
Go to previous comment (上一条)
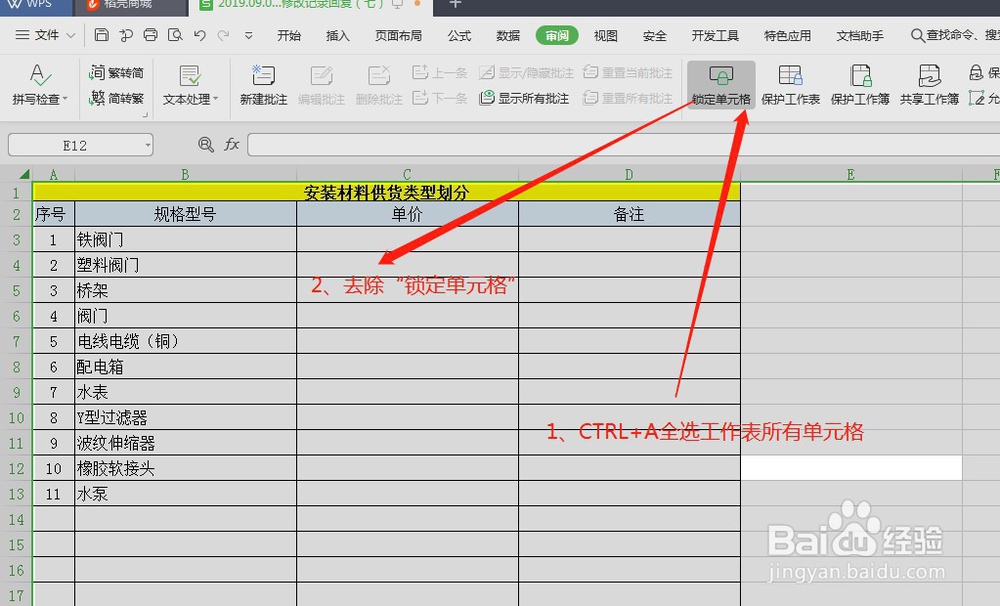pos(440,73)
